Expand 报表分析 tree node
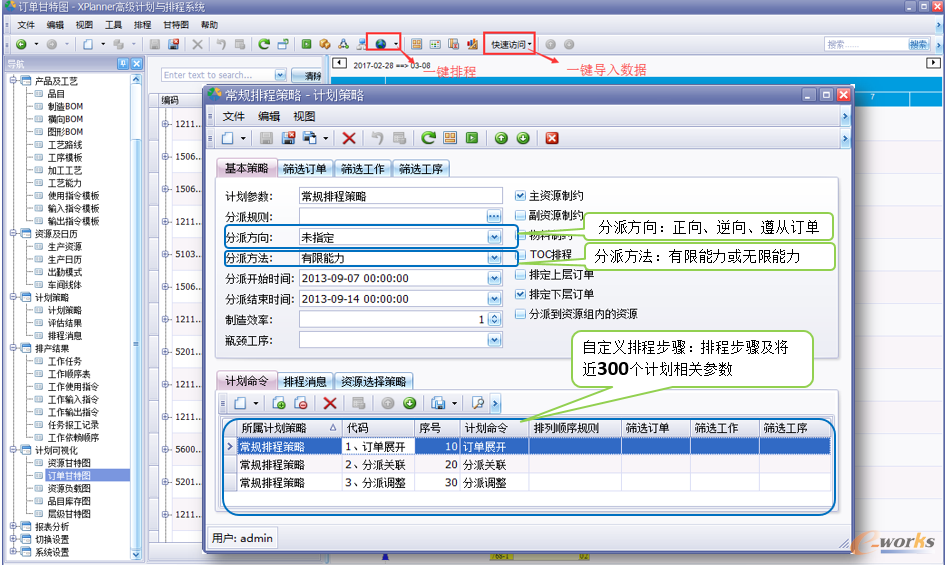This screenshot has height=565, width=945. [13, 526]
